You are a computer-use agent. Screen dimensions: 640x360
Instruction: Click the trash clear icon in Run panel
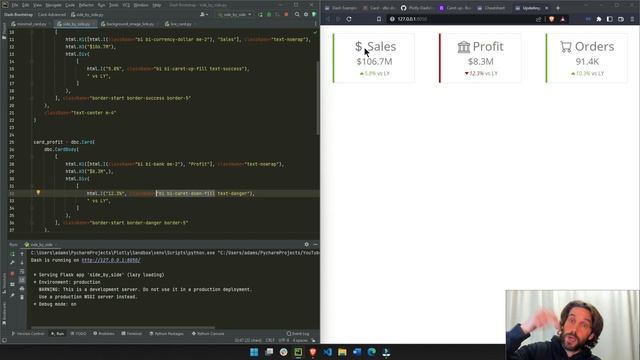[22, 297]
